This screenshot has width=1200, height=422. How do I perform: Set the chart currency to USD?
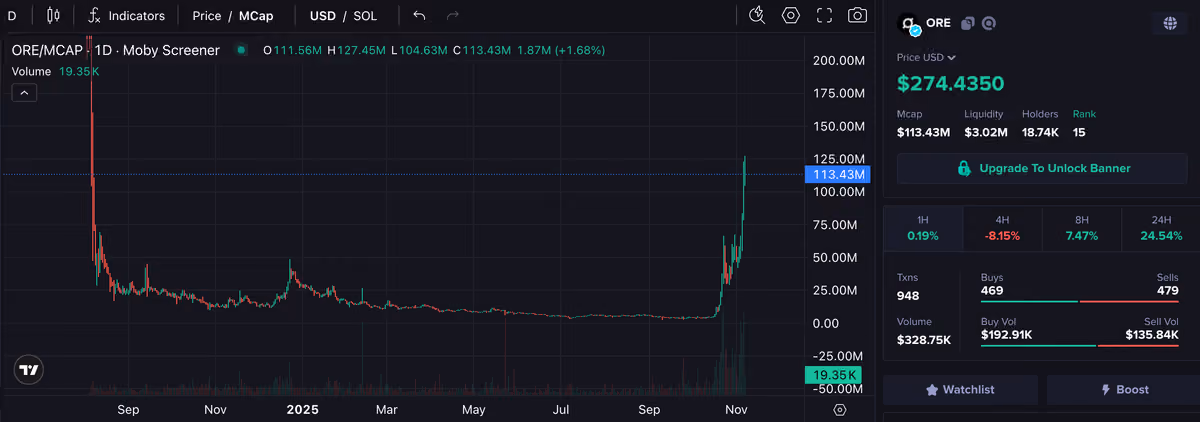coord(323,16)
